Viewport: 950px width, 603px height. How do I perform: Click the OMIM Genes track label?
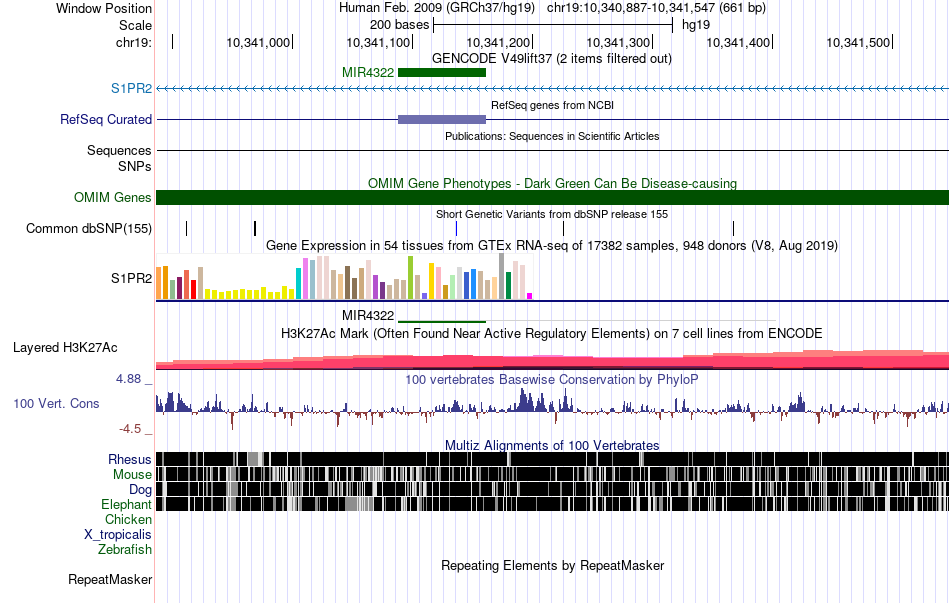[x=113, y=198]
